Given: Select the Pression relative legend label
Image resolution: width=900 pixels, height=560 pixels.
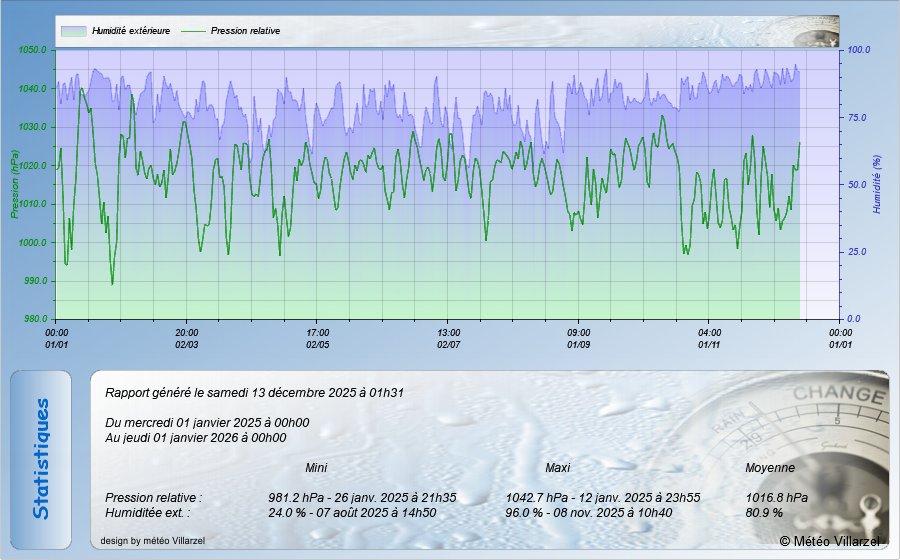Looking at the screenshot, I should [x=245, y=31].
